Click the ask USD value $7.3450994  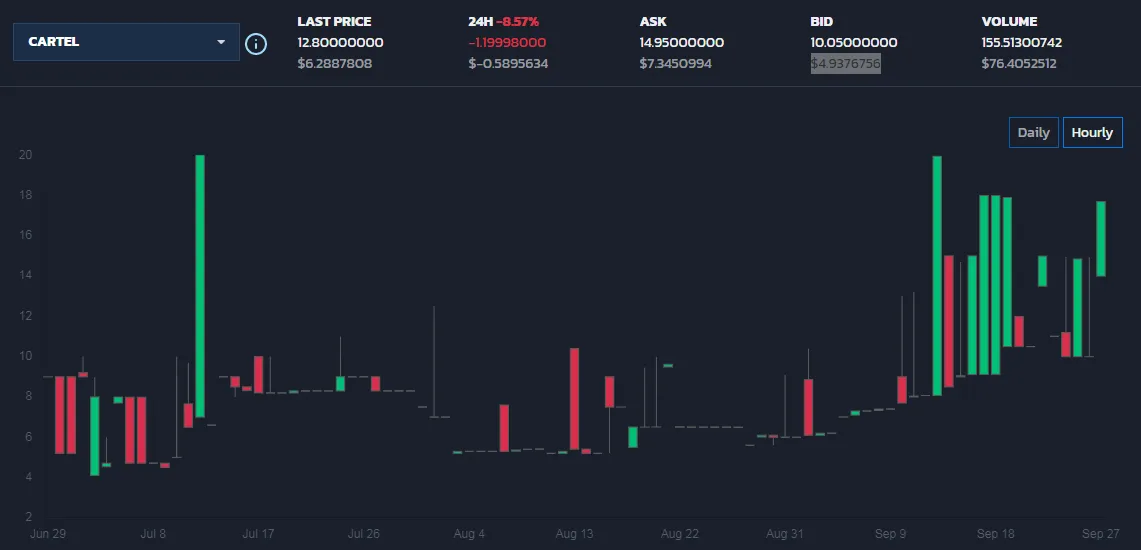[675, 64]
